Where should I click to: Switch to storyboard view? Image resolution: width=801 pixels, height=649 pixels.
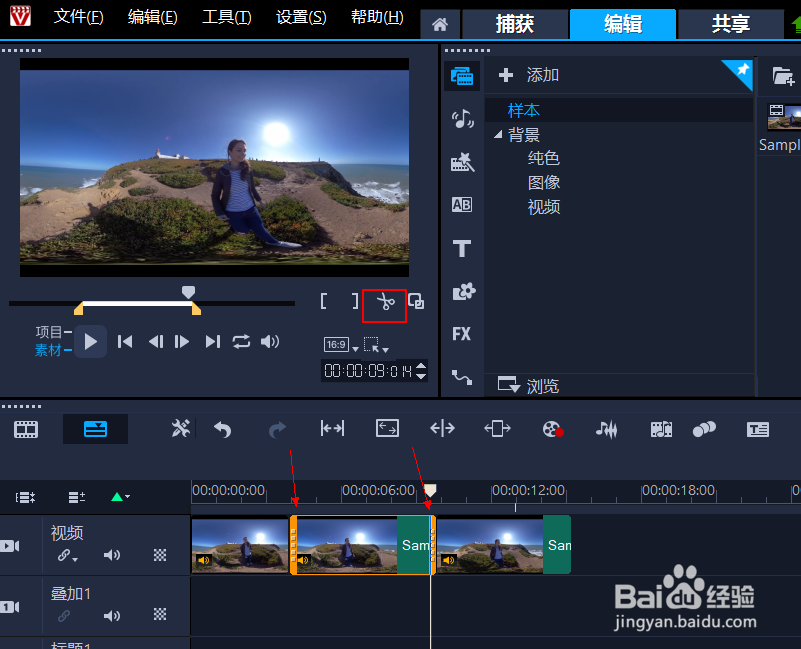26,429
